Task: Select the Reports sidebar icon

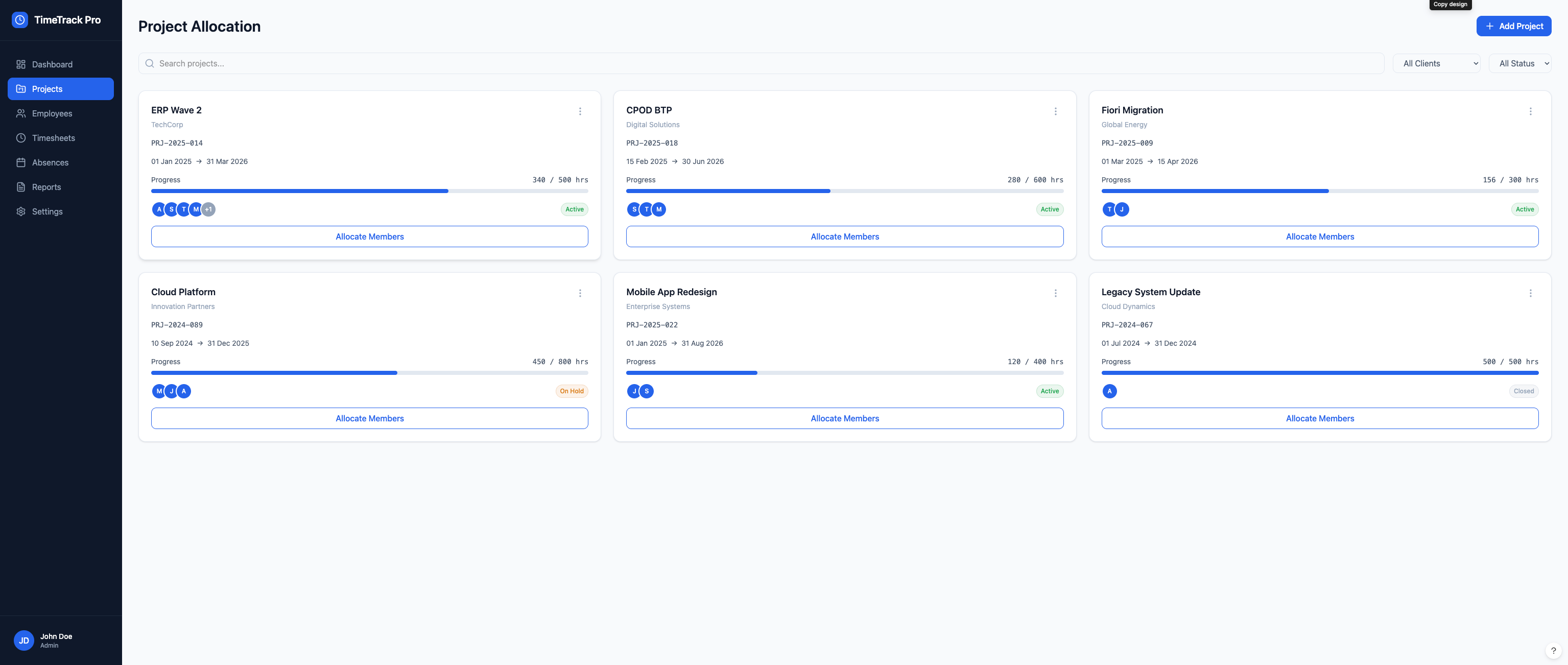Action: (x=21, y=186)
